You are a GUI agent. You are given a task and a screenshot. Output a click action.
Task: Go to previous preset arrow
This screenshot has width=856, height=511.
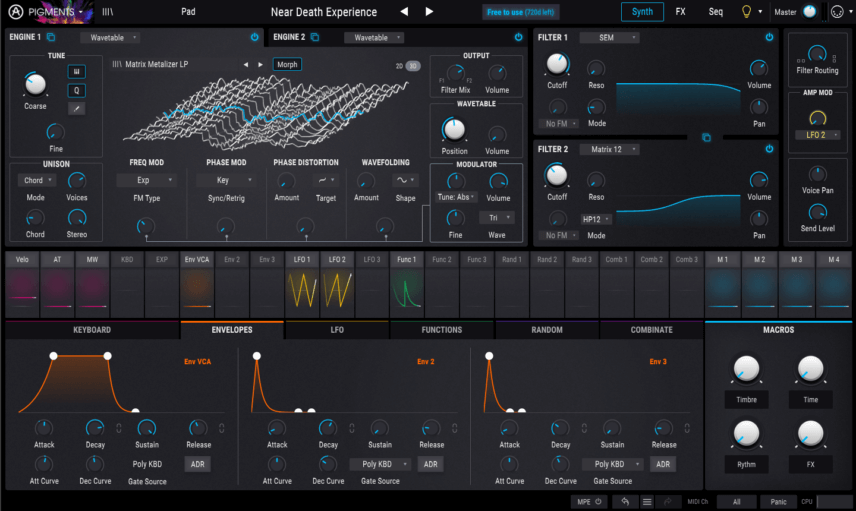pos(404,11)
